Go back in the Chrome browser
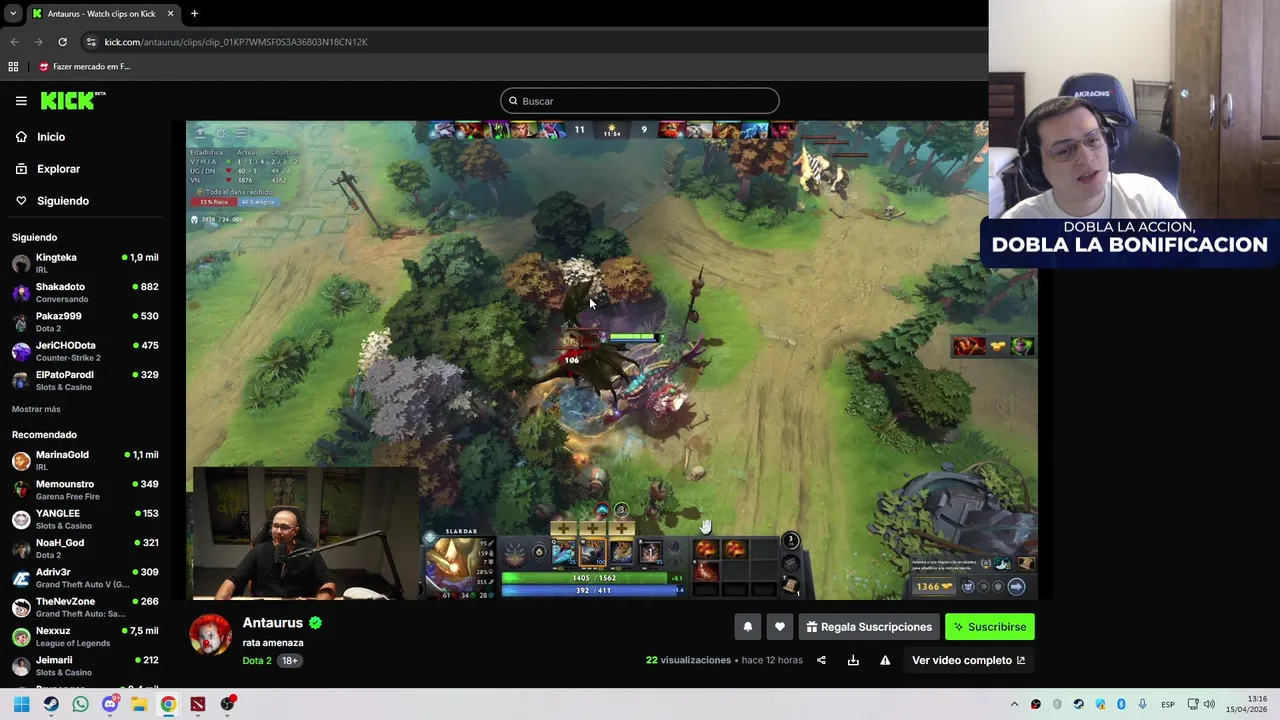Screen dimensions: 1280x720 [x=14, y=42]
